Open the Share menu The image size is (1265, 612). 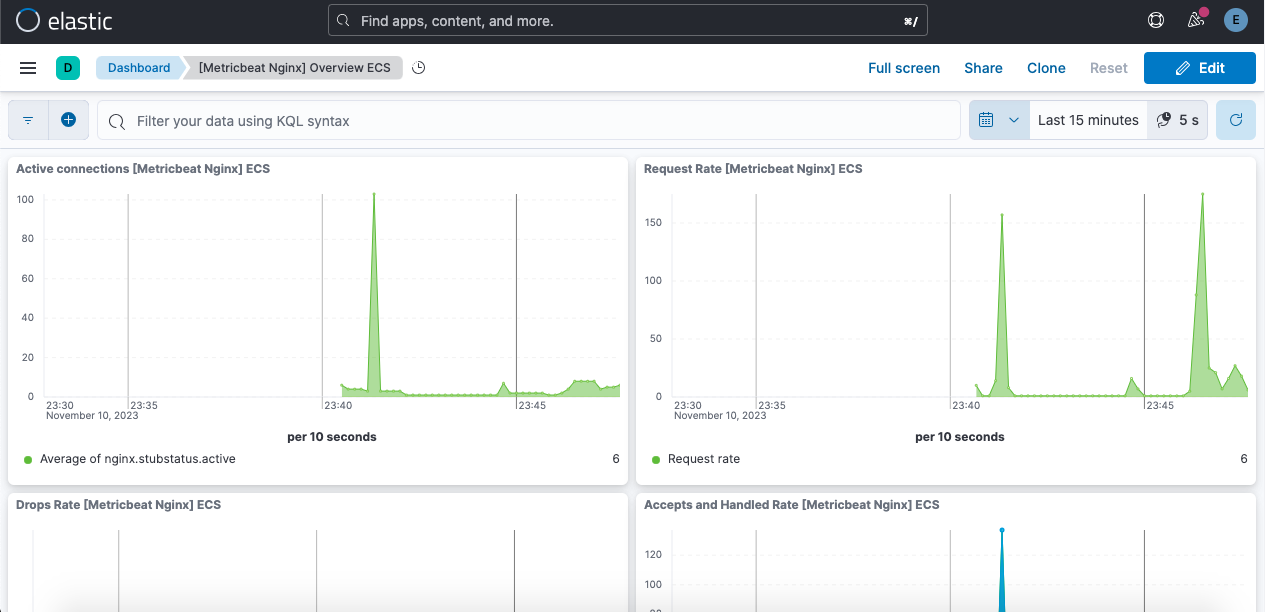point(982,68)
